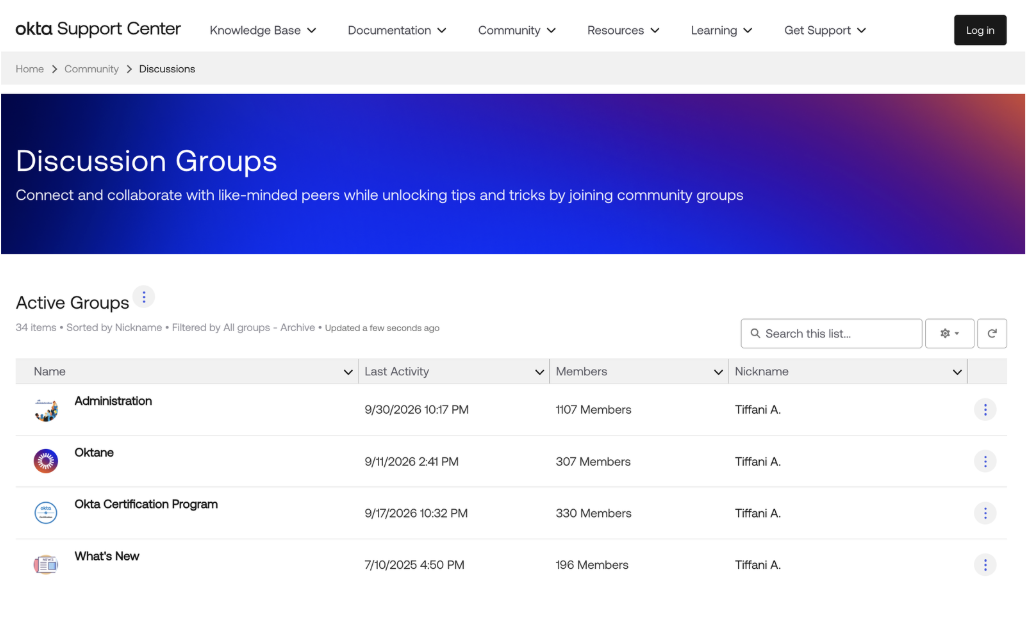Open the What's New group link
The image size is (1034, 644).
107,556
